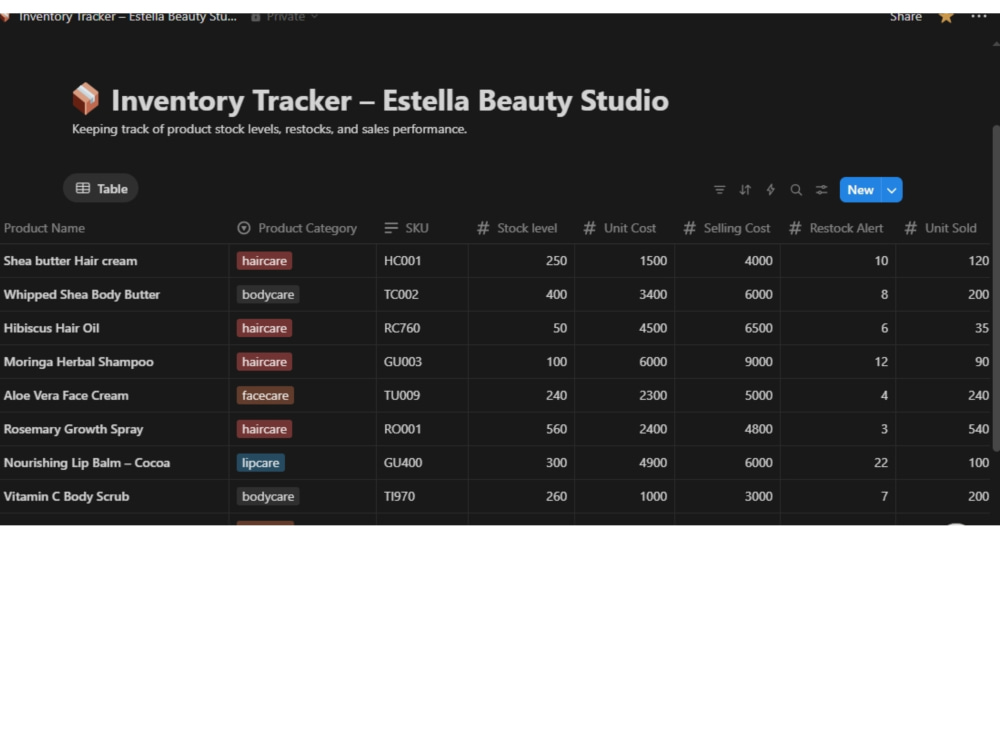
Task: Click bodycare tag for Whipped Shea Body Butter
Action: (268, 295)
